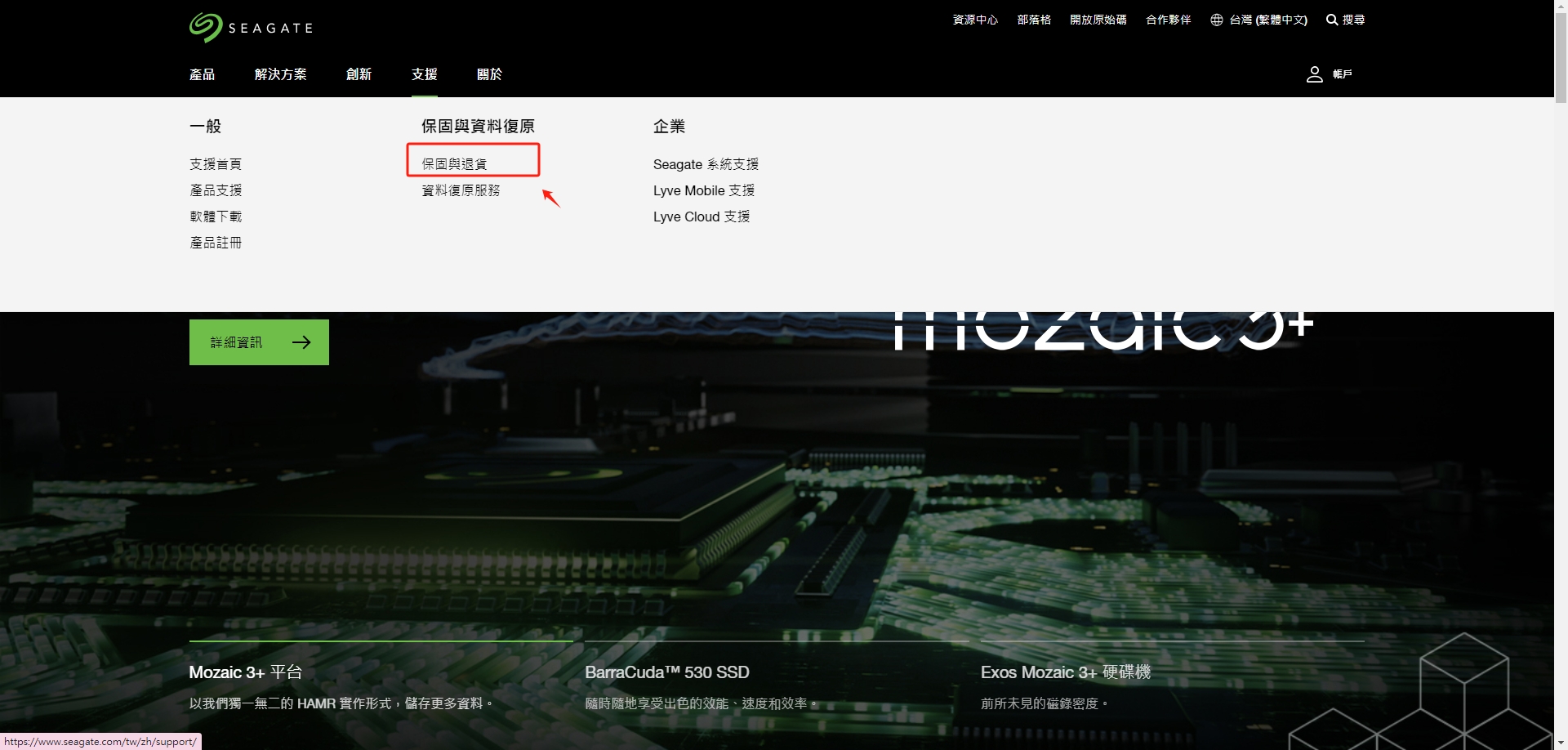
Task: Open 資料復原服務 link
Action: (461, 190)
